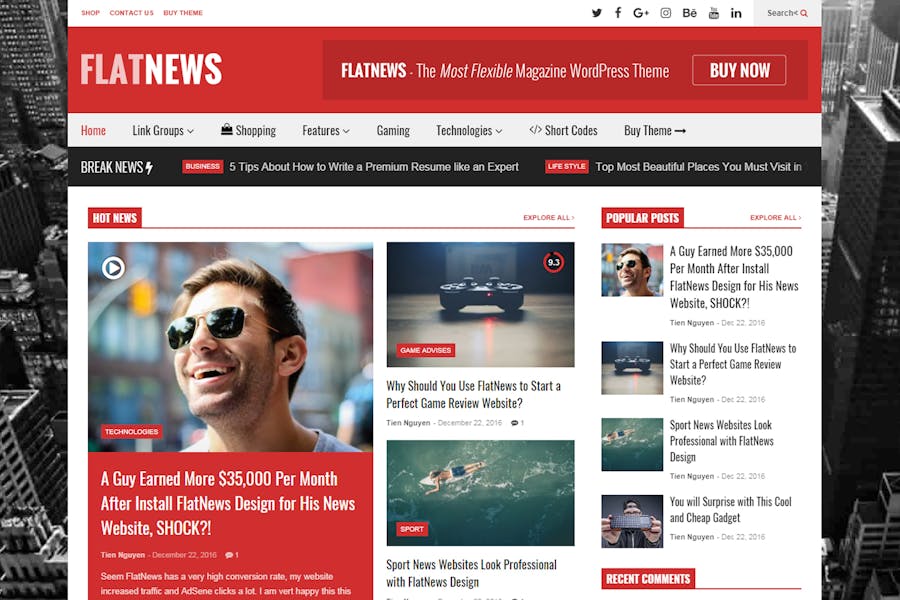Click the FlatNews banner tagline text
The image size is (900, 600).
tap(505, 71)
